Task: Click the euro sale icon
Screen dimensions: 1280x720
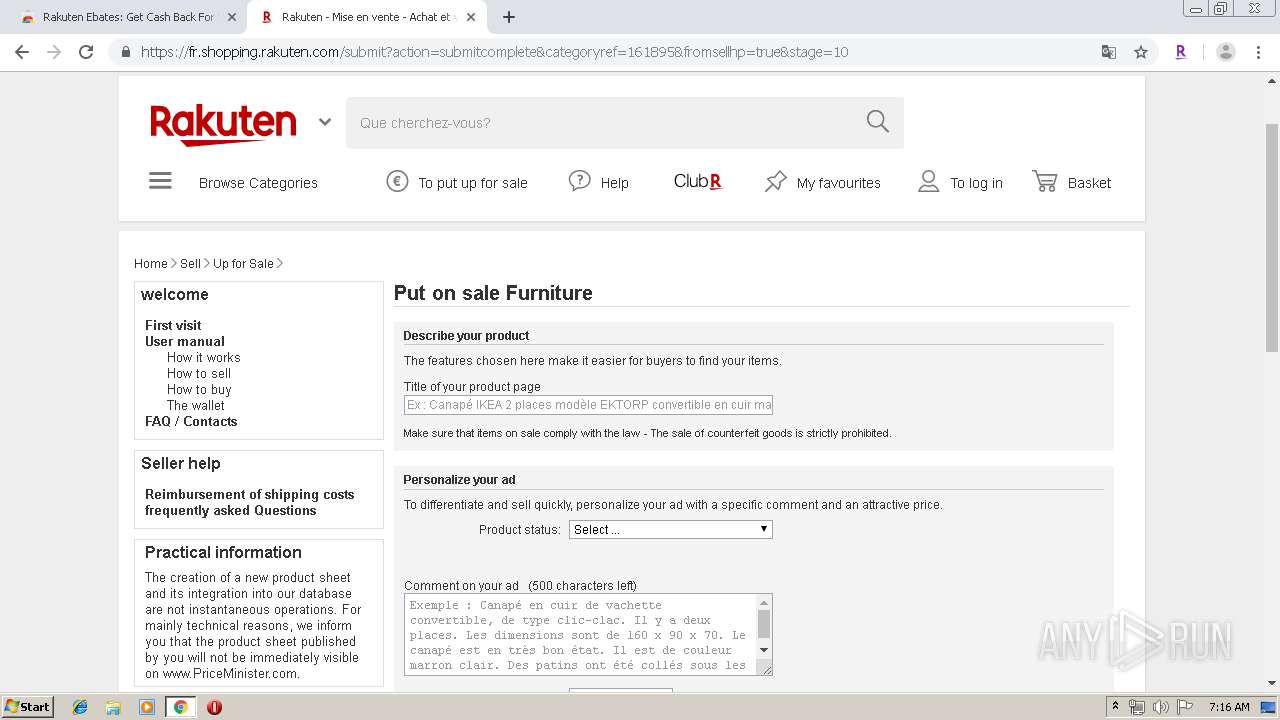Action: (397, 181)
